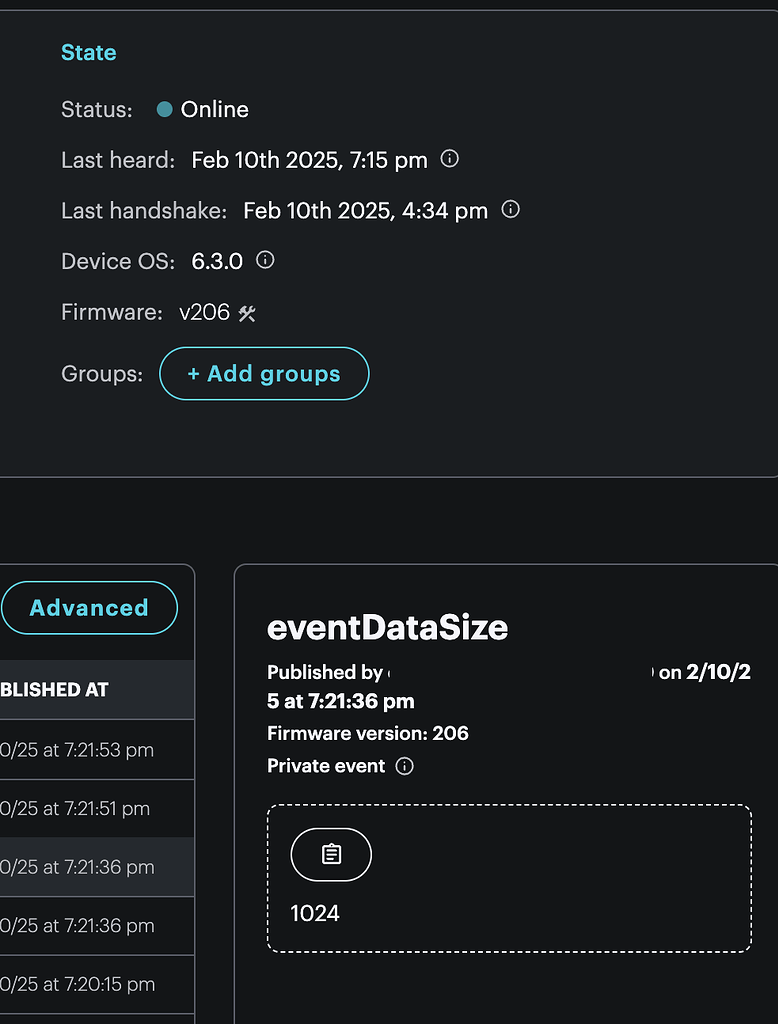Select the payload value 1024
Viewport: 778px width, 1024px height.
(316, 913)
